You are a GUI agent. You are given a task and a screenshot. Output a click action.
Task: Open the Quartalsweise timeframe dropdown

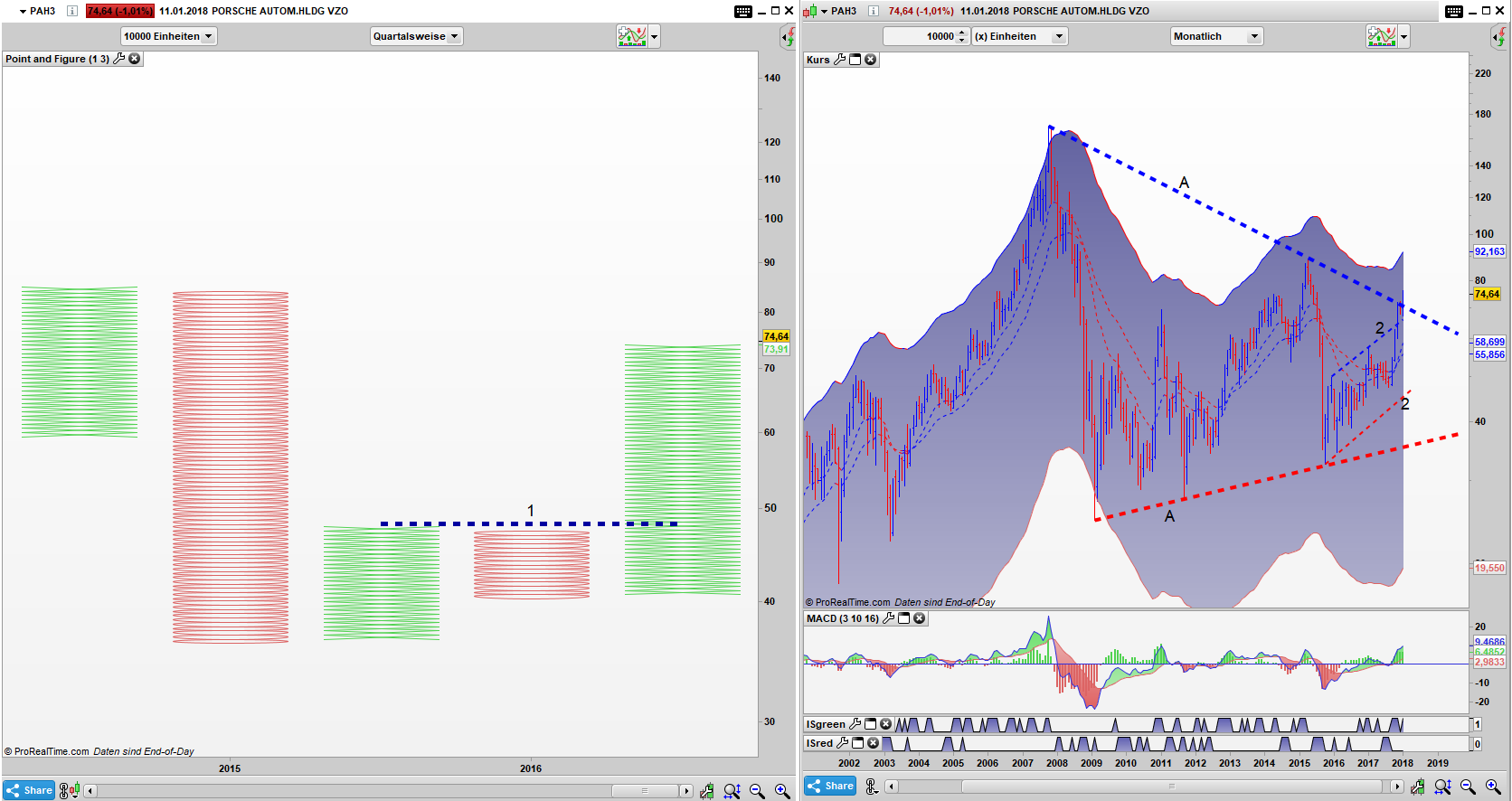pos(416,36)
